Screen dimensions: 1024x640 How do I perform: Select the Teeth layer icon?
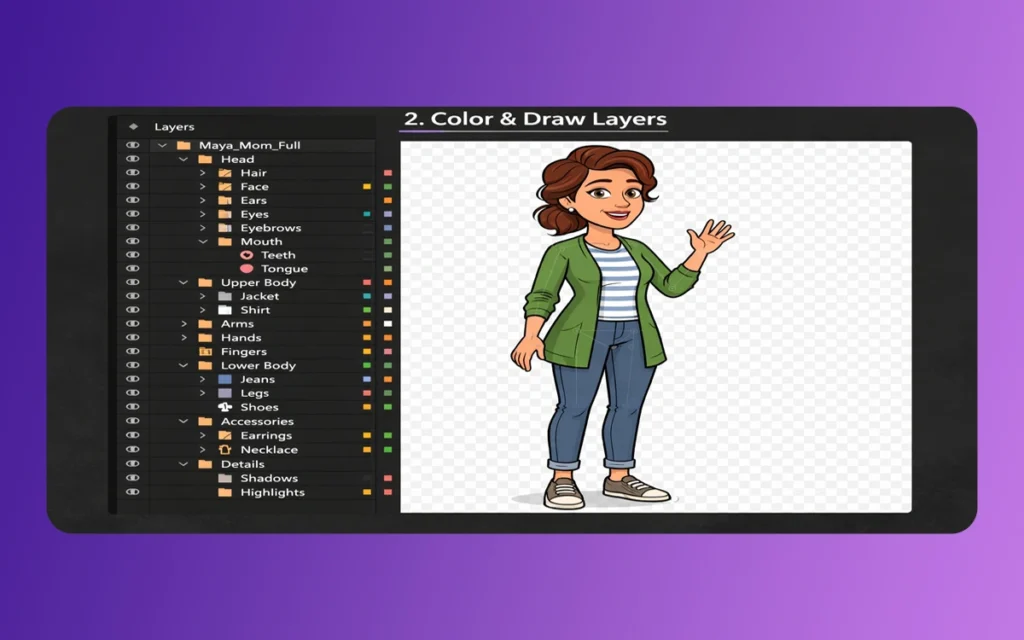pyautogui.click(x=247, y=255)
